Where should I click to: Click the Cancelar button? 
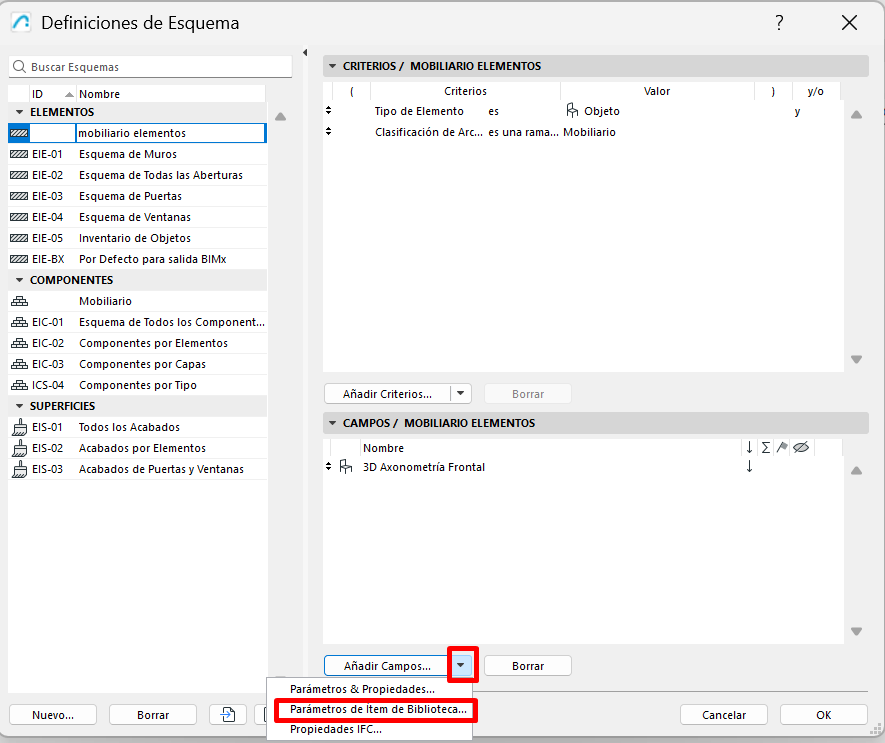[723, 715]
